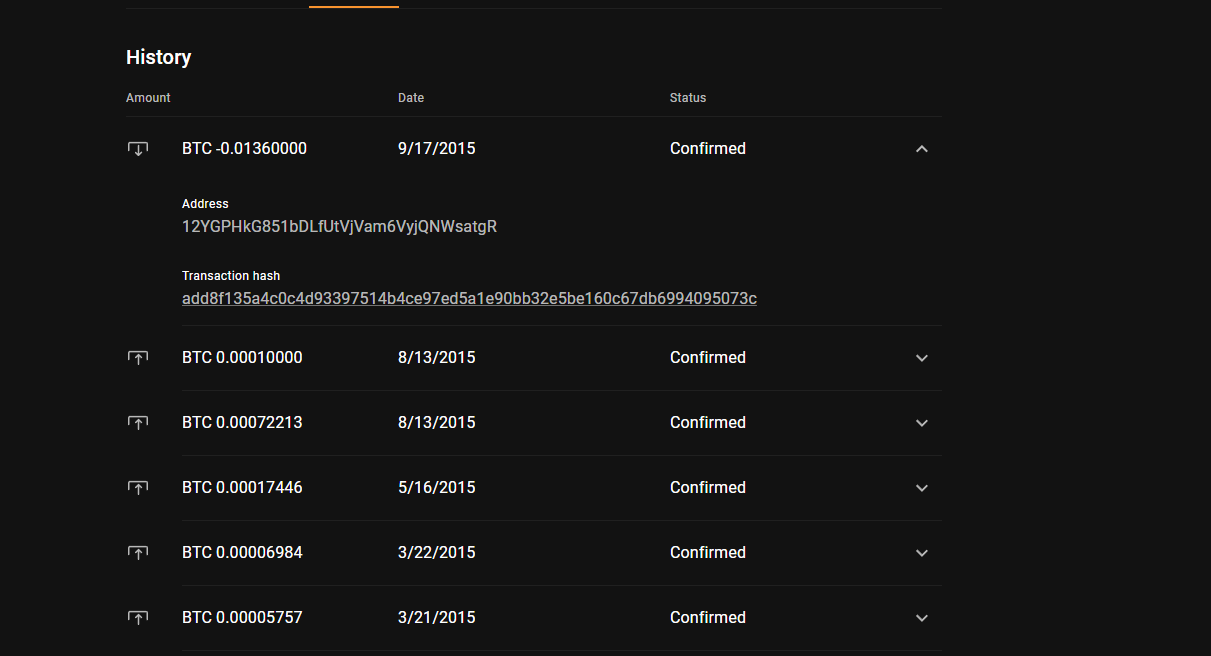
Task: Click the deposit icon beside BTC 0.00072213
Action: [x=138, y=423]
